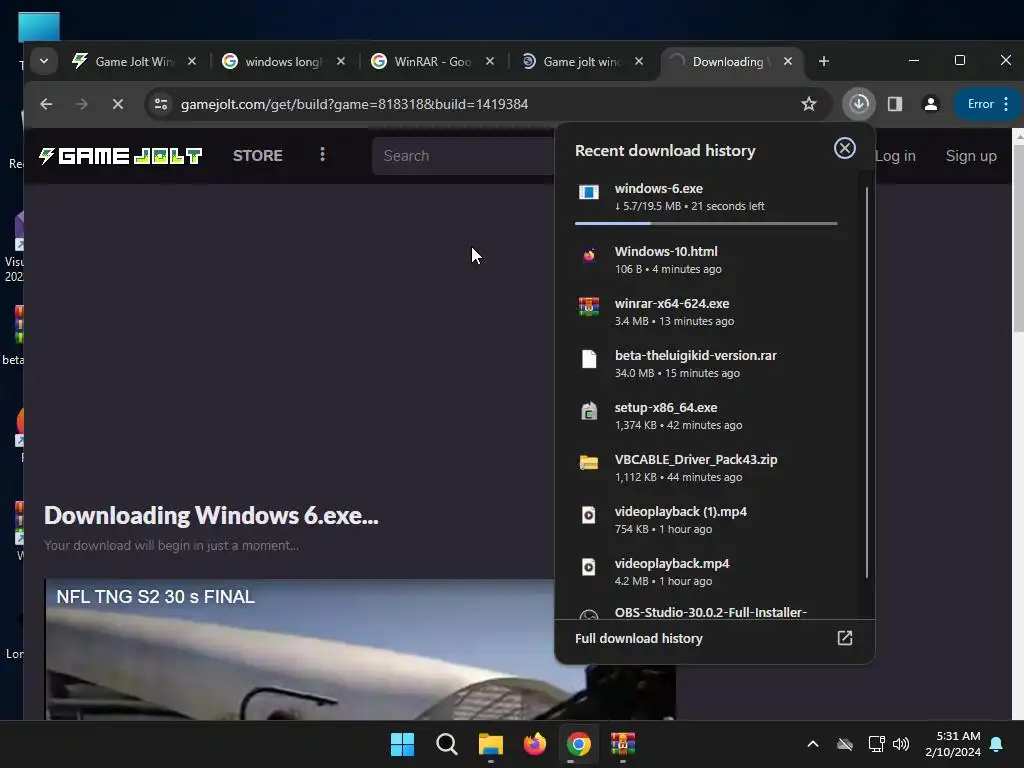Open Full download history
This screenshot has height=768, width=1024.
click(714, 639)
